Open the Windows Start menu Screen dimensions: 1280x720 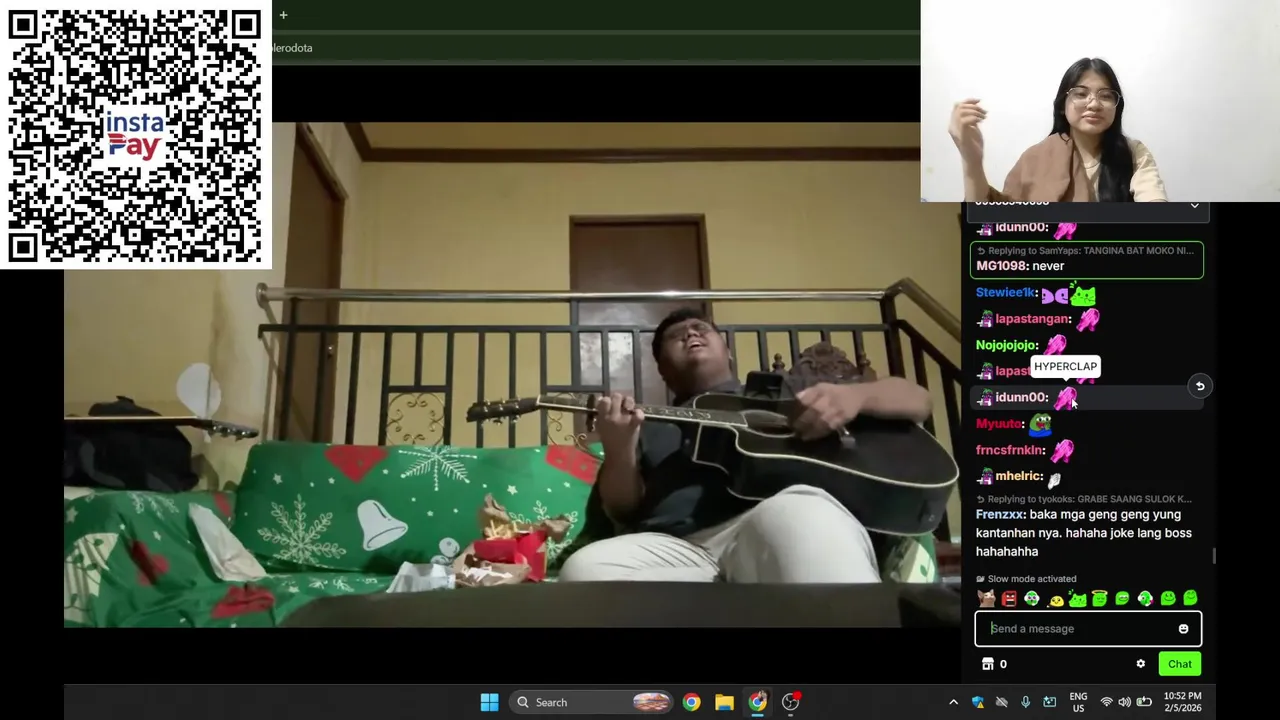(x=489, y=702)
